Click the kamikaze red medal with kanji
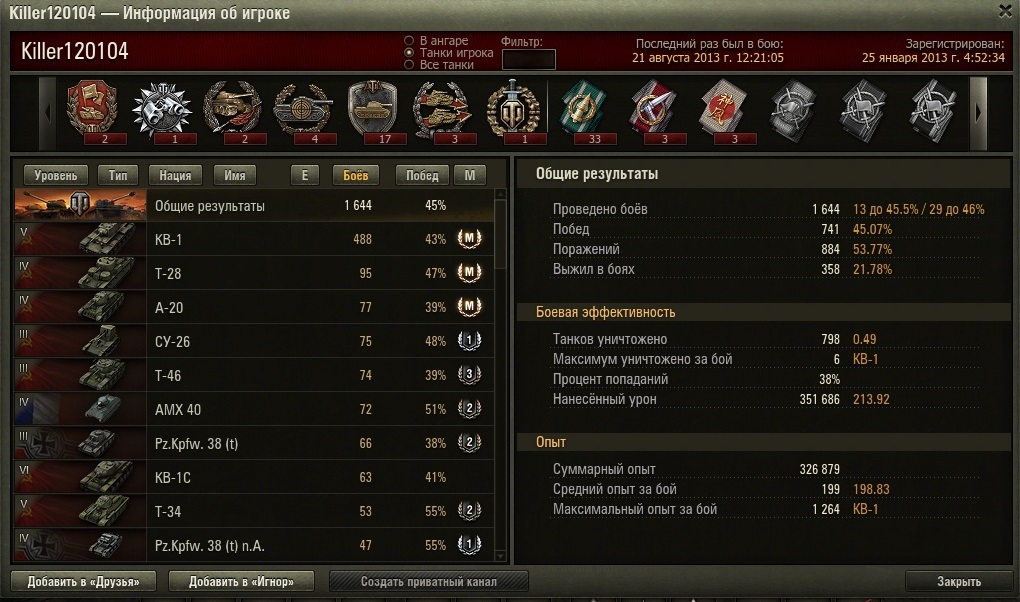Viewport: 1020px width, 602px height. tap(723, 111)
